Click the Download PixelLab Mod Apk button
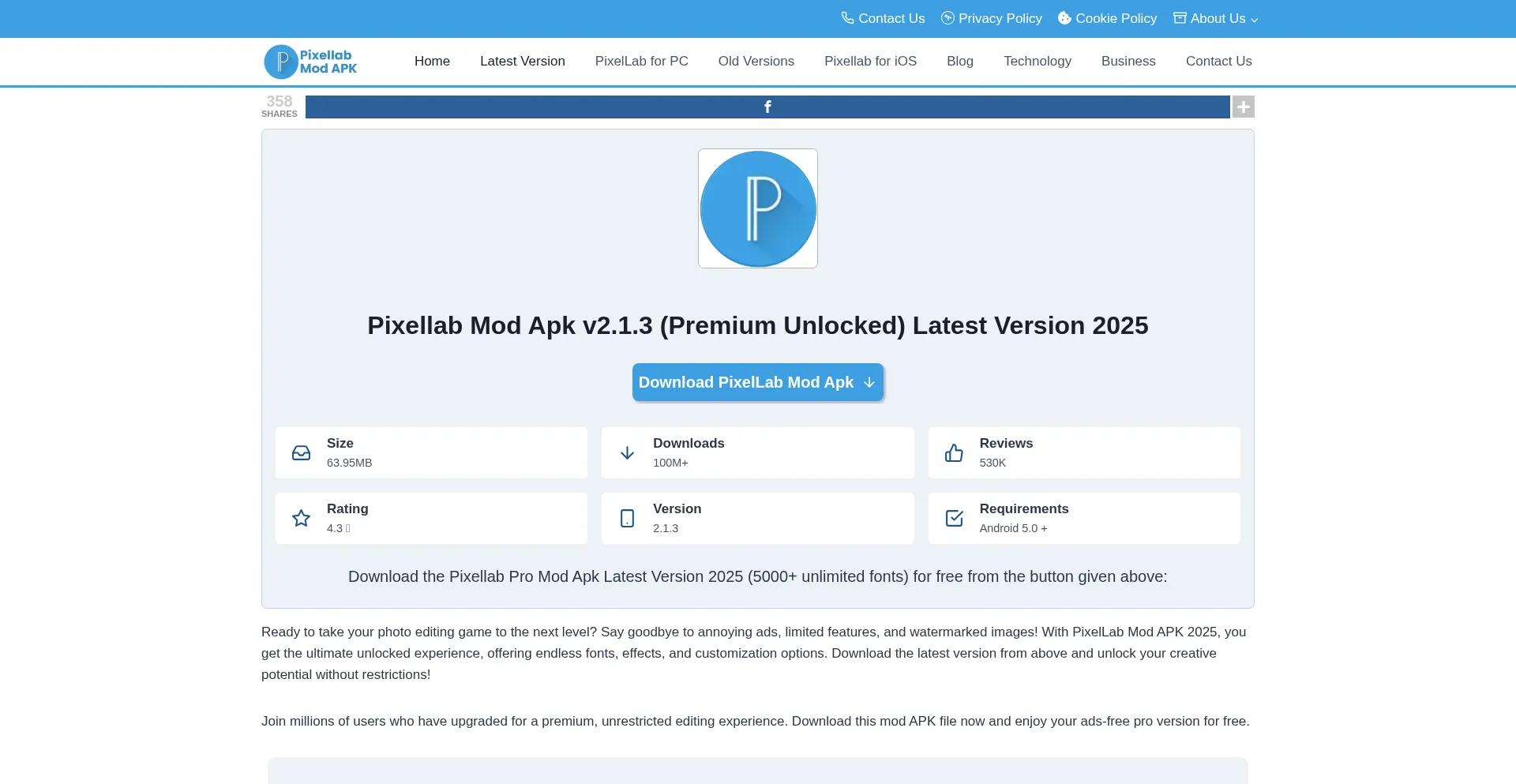1516x784 pixels. pos(758,382)
